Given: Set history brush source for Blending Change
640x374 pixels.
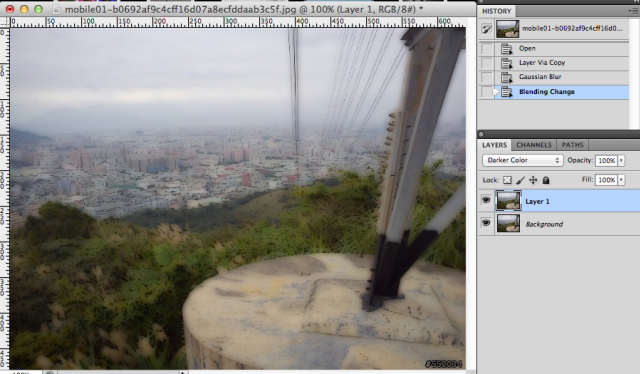Looking at the screenshot, I should (x=487, y=92).
